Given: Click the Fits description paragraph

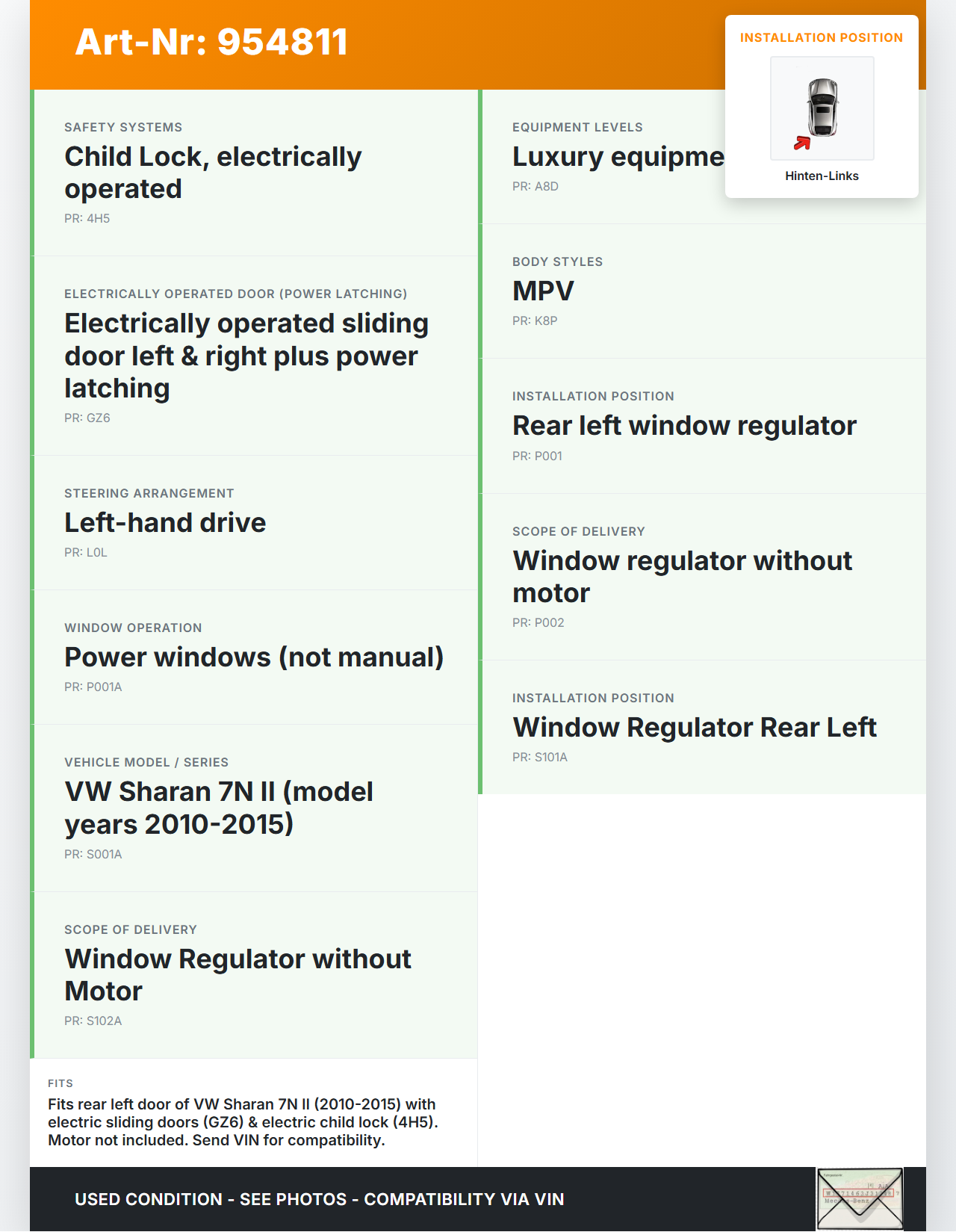Looking at the screenshot, I should tap(243, 1122).
